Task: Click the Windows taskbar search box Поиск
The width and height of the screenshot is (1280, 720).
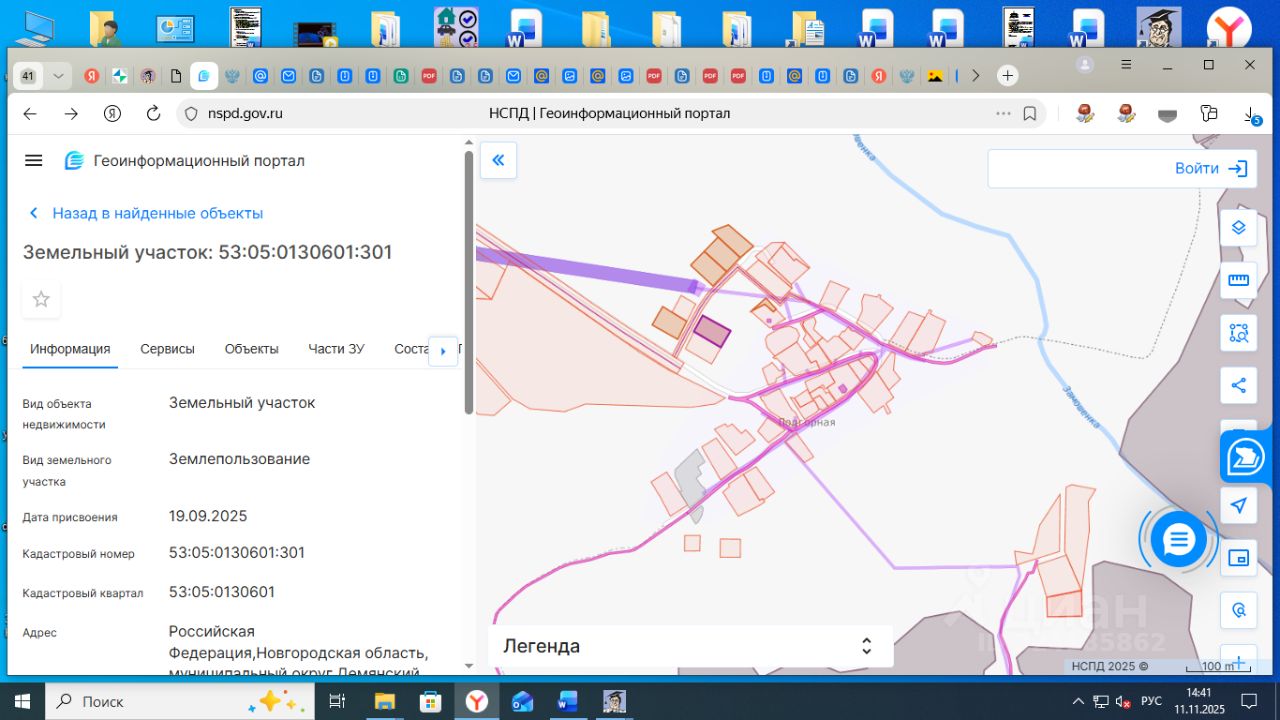Action: [x=180, y=701]
